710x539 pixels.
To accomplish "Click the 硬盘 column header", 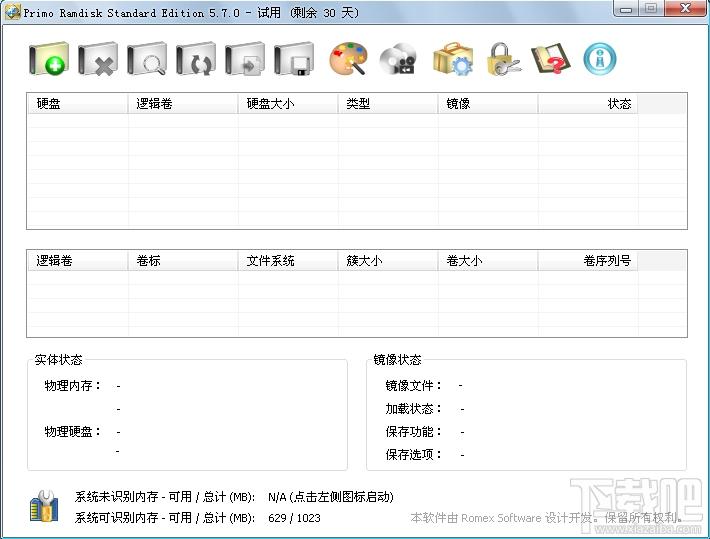I will pos(77,104).
